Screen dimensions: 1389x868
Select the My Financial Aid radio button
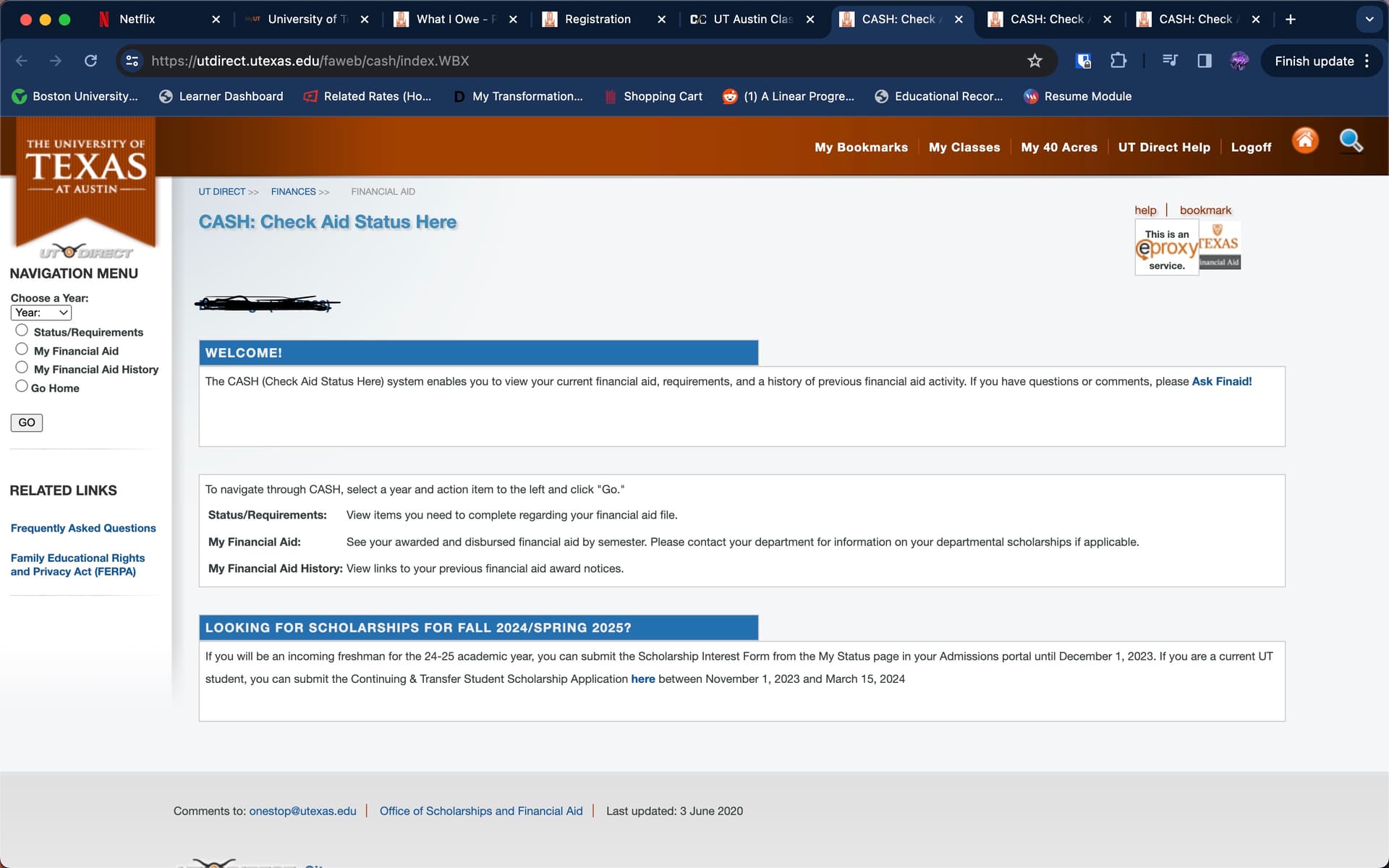tap(22, 349)
